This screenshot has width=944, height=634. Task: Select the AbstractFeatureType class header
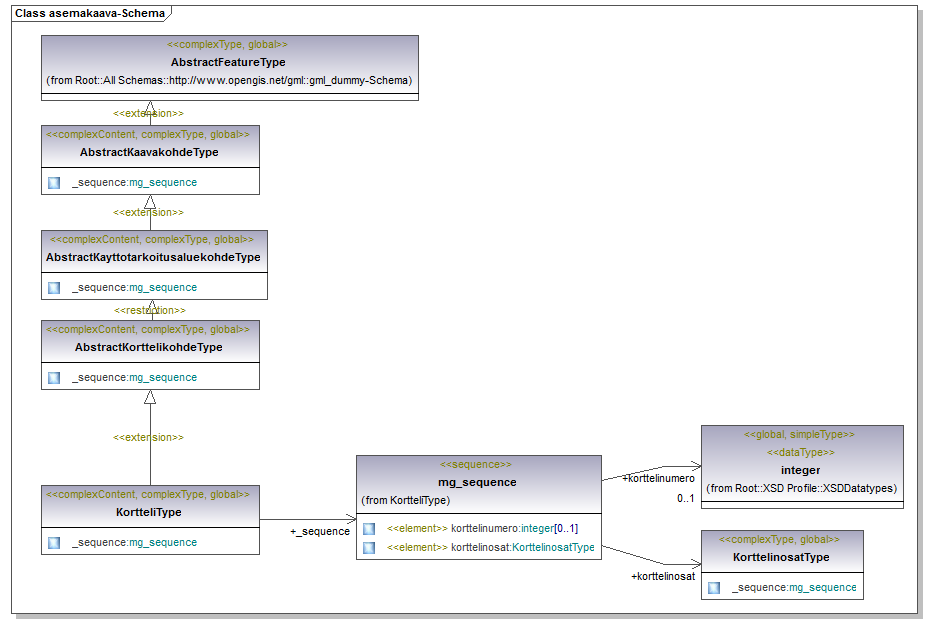click(x=229, y=62)
